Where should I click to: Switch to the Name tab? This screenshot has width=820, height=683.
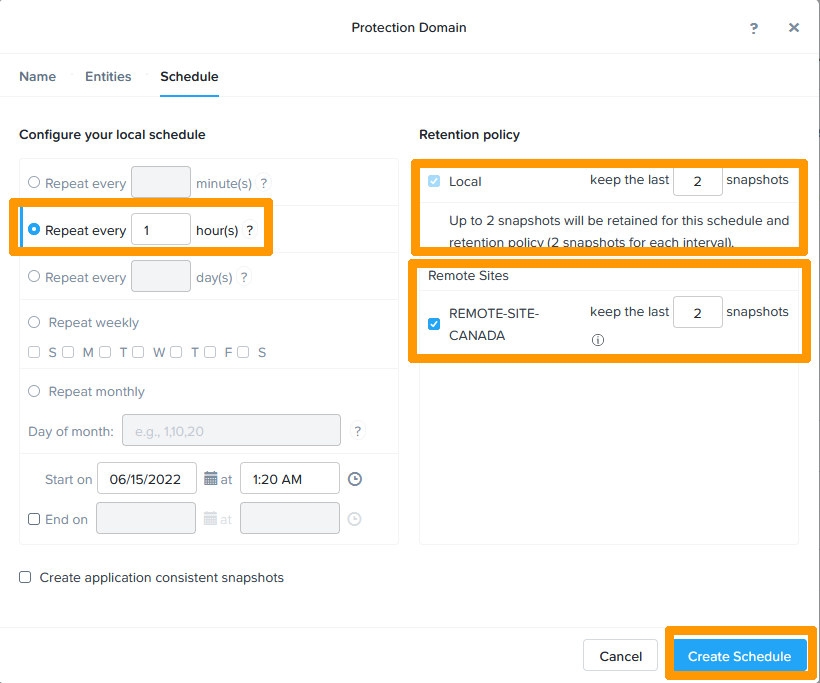pyautogui.click(x=37, y=76)
